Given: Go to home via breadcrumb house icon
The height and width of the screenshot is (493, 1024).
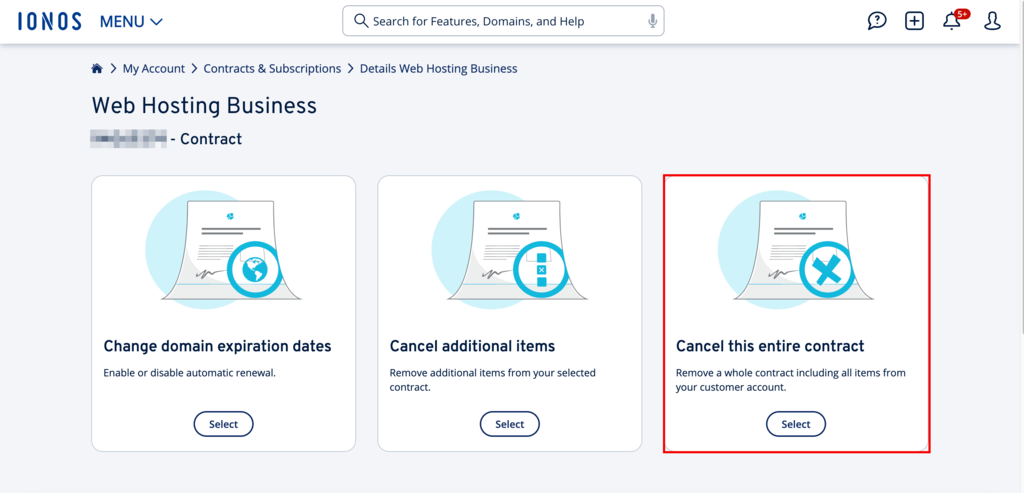Looking at the screenshot, I should tap(97, 69).
